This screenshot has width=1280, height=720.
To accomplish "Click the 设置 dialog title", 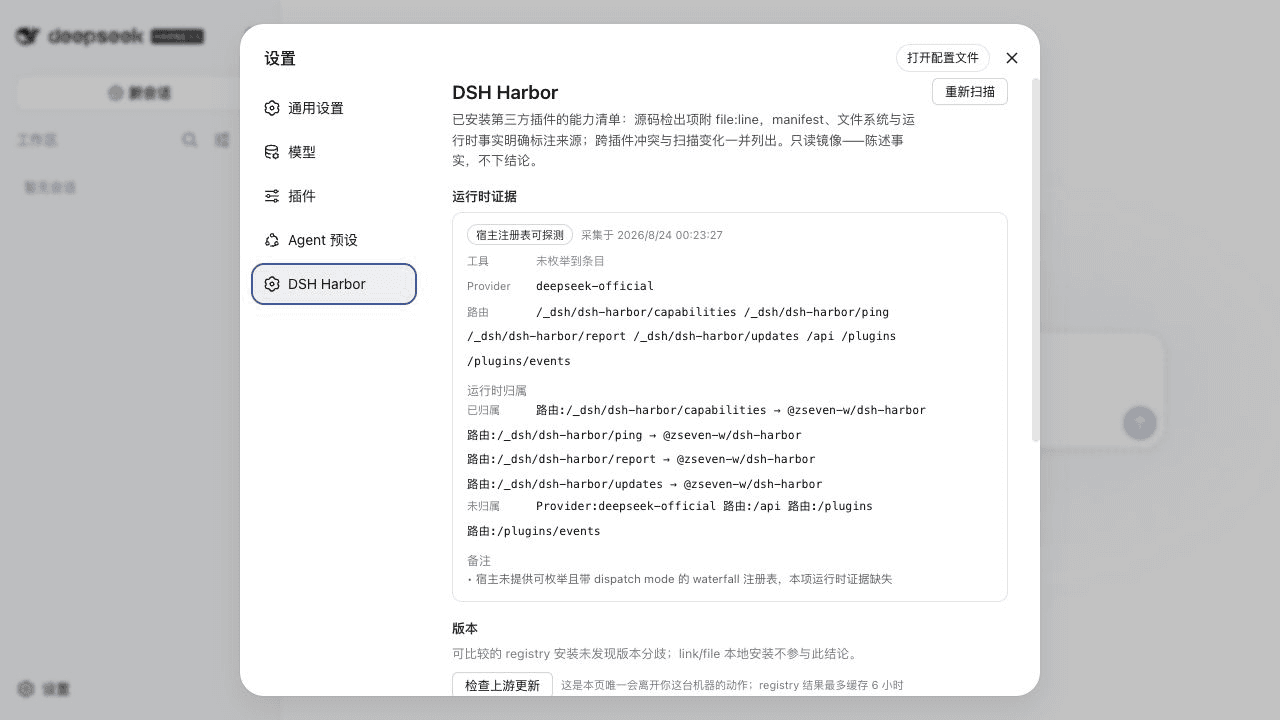I will [280, 58].
